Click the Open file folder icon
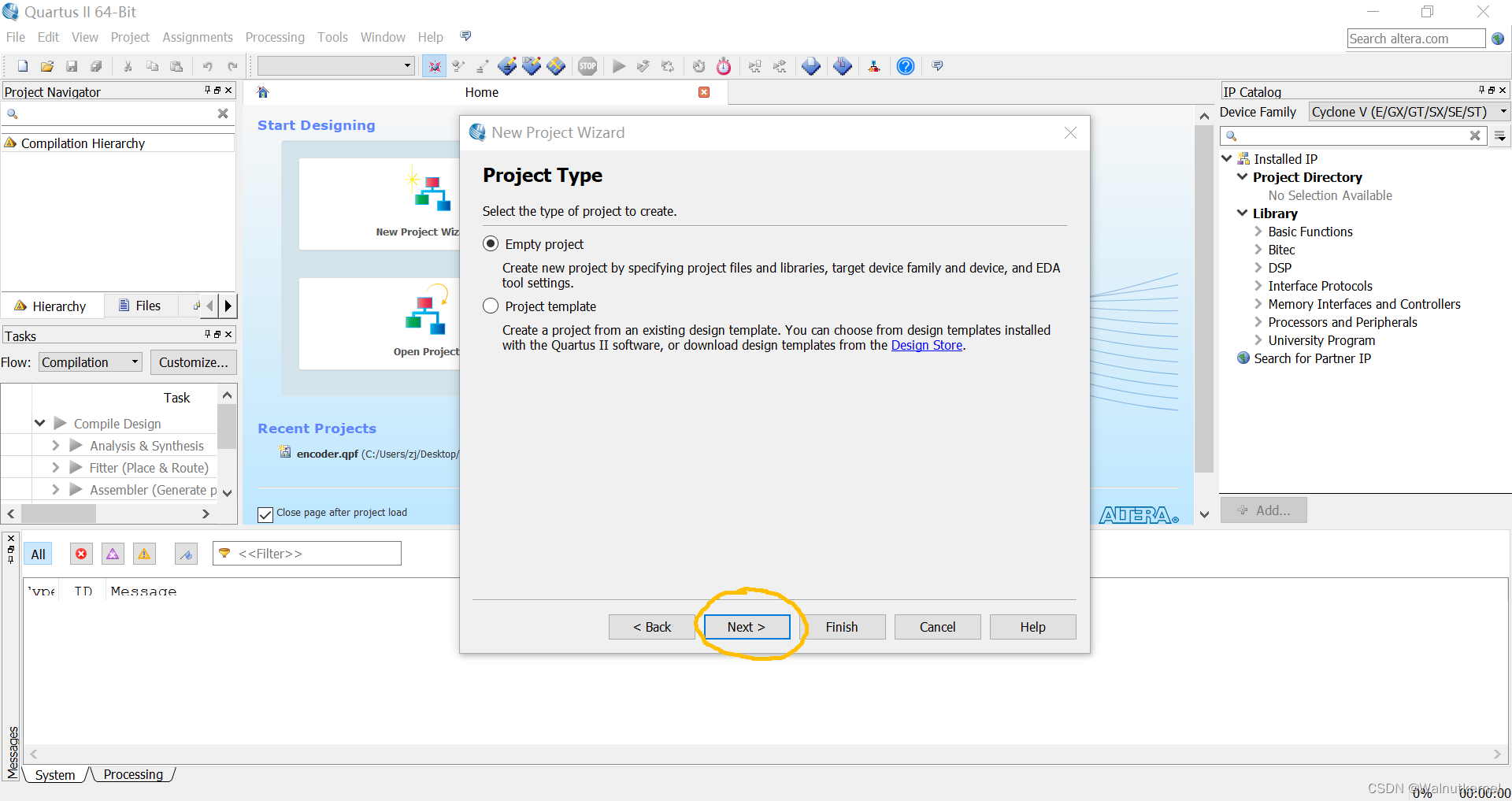Screen dimensions: 1512x801 tap(47, 66)
